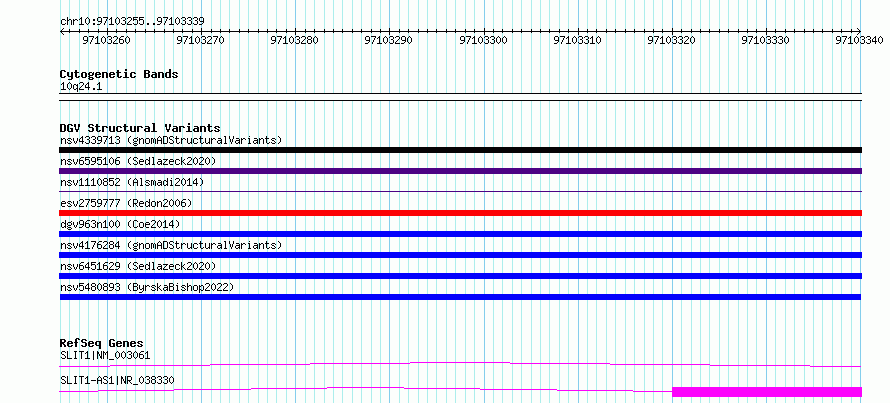Viewport: 890px width, 403px height.
Task: Click ruler position 97103290
Action: pos(389,40)
